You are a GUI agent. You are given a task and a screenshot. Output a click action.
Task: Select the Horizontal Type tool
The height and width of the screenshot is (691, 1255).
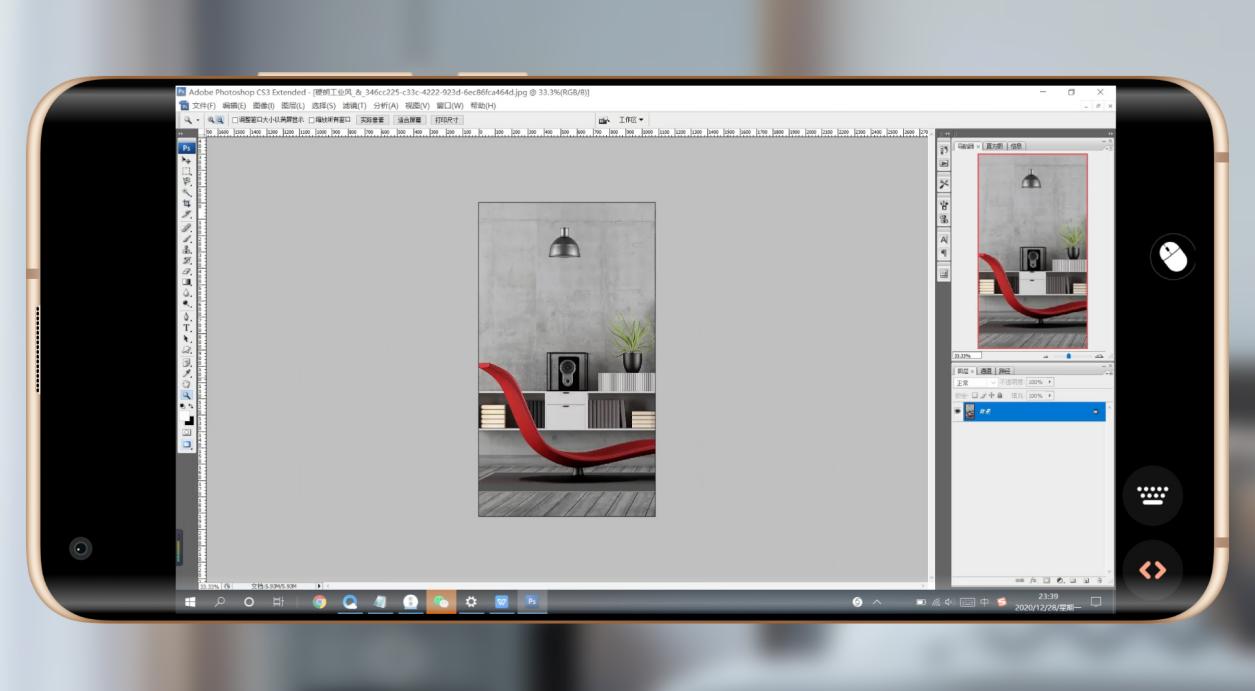(186, 328)
